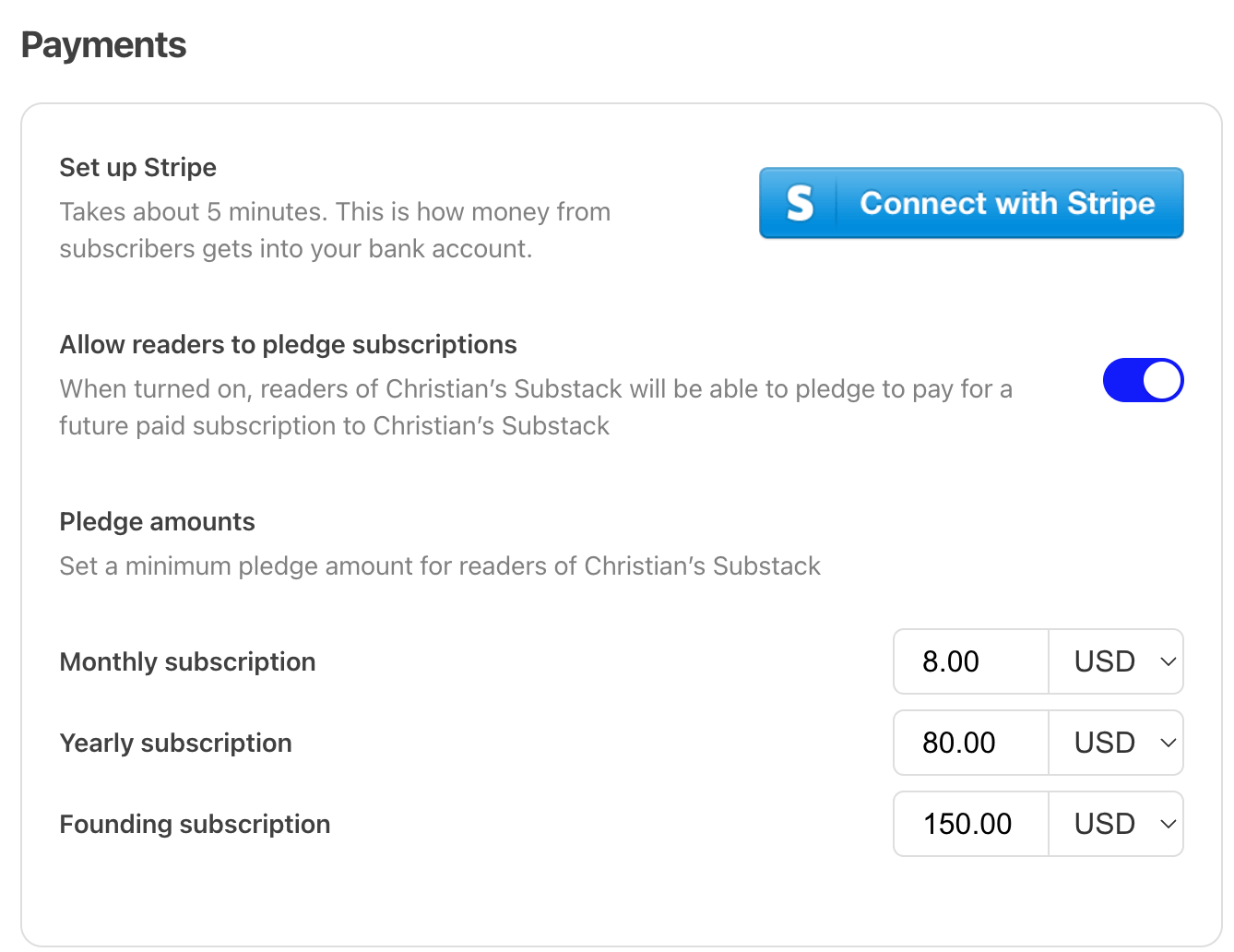Click the Pledge amounts heading
The width and height of the screenshot is (1234, 952).
point(157,521)
